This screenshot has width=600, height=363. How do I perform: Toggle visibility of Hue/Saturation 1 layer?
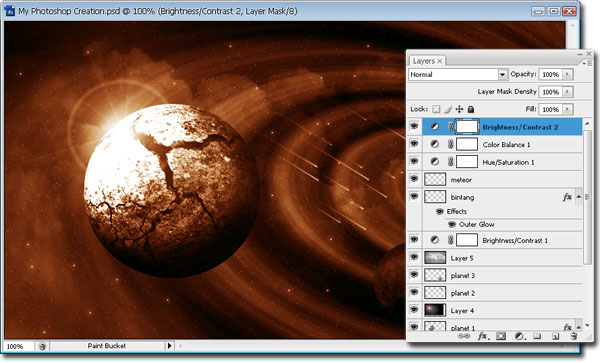click(414, 161)
